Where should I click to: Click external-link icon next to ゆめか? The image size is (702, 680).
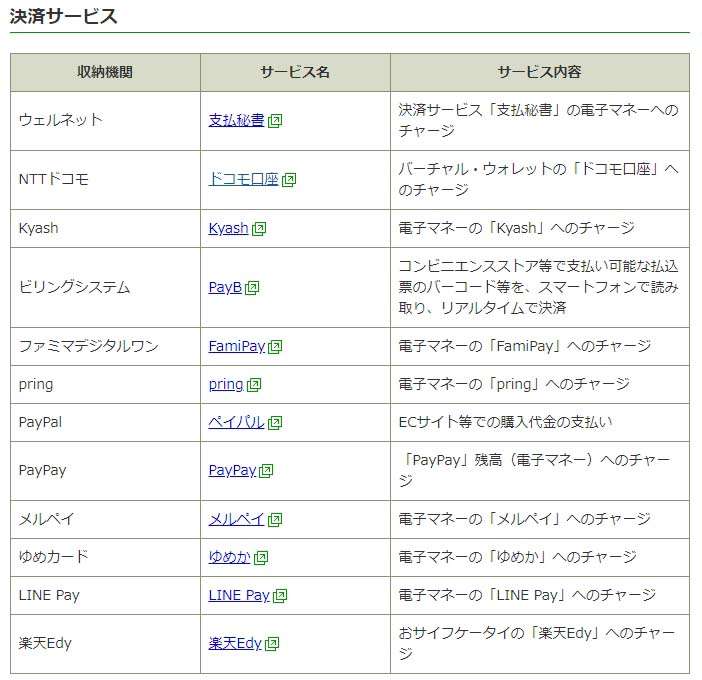click(x=261, y=558)
